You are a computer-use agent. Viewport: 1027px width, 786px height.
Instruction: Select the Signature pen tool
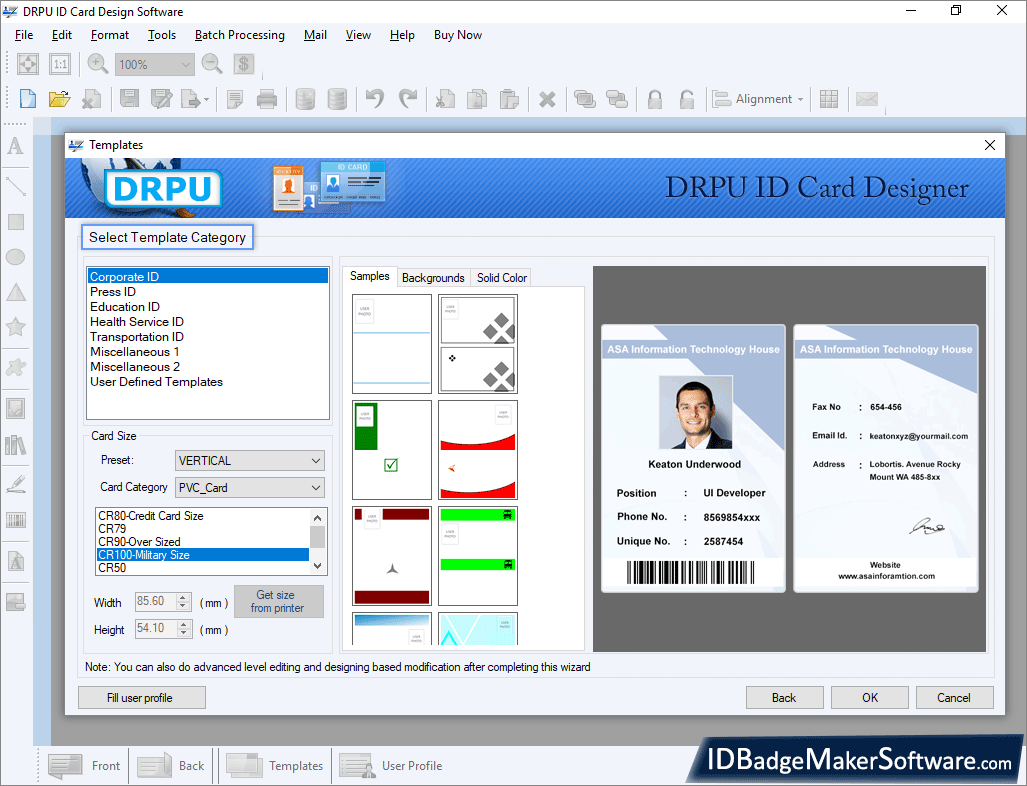coord(16,485)
